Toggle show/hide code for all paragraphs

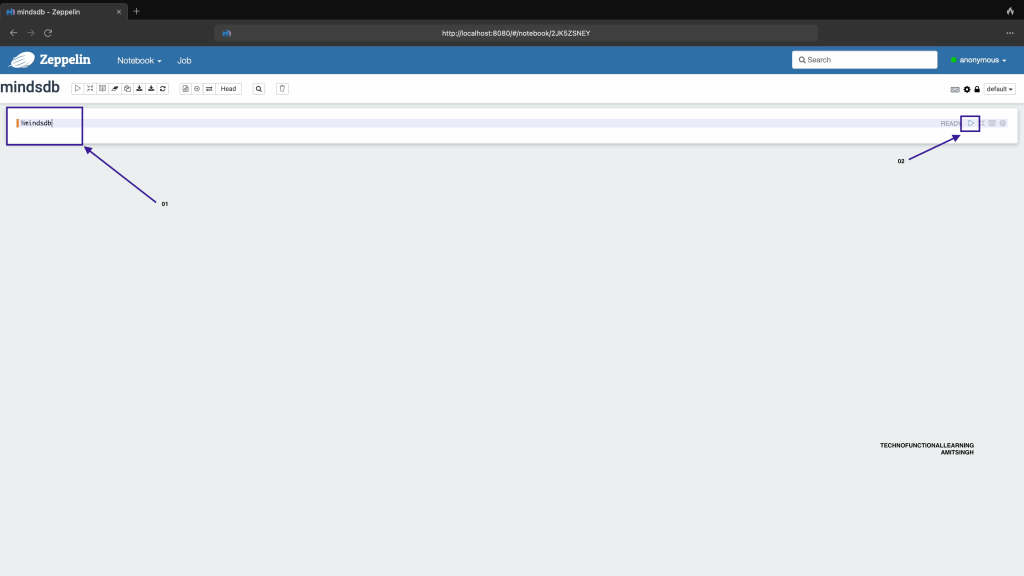90,89
